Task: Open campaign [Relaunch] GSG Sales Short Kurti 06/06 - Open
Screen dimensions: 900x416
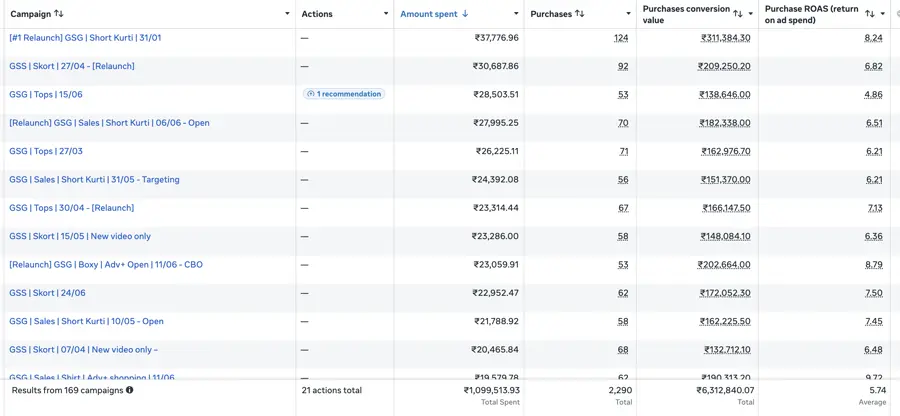Action: click(x=109, y=123)
